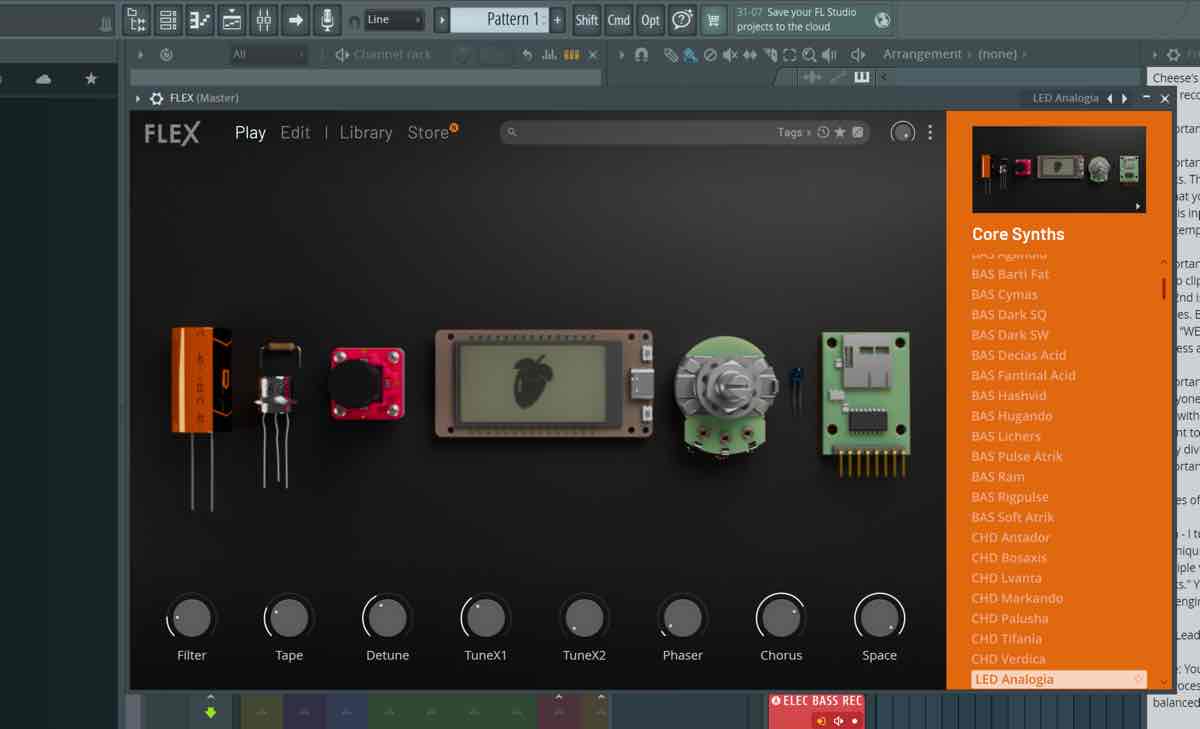Select the pencil draw tool in the playlist toolbar
The width and height of the screenshot is (1200, 729).
(671, 55)
